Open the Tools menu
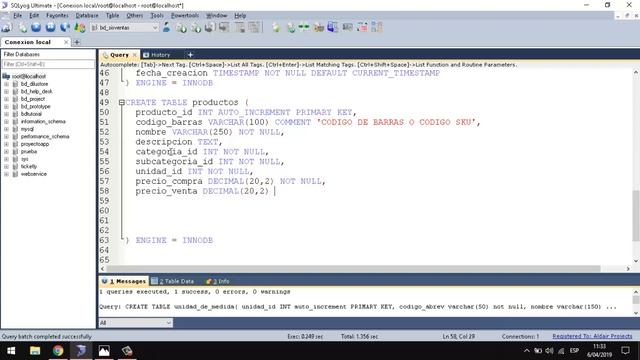Screen dimensions: 640x360 157,16
